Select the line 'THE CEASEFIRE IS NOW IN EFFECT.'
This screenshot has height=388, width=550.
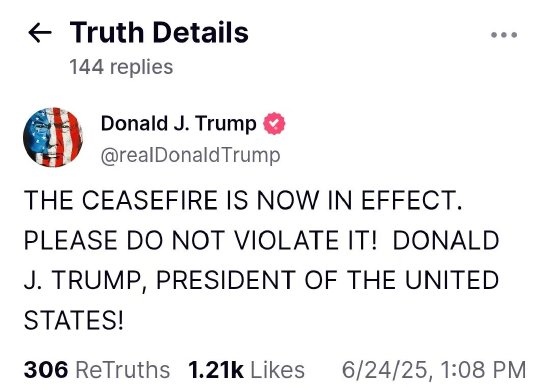click(243, 200)
